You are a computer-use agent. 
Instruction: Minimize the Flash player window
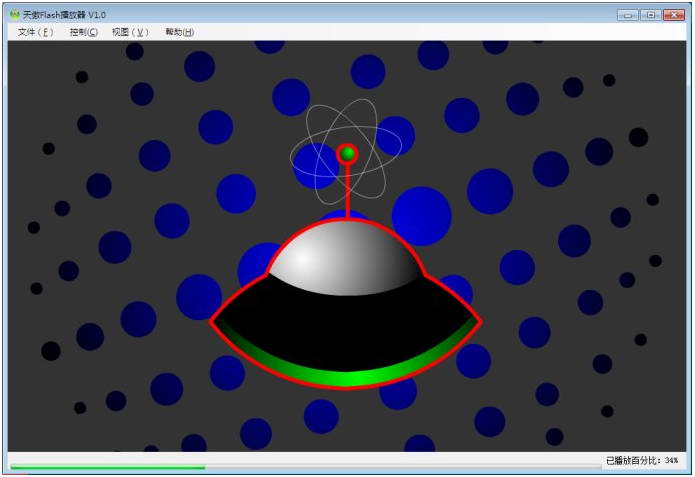pos(628,15)
